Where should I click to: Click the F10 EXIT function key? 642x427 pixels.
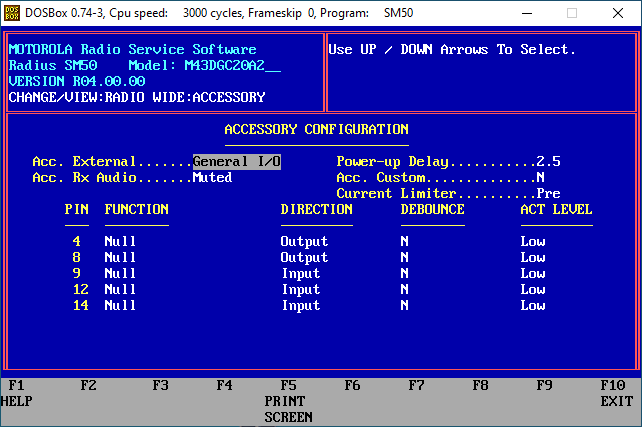[617, 393]
